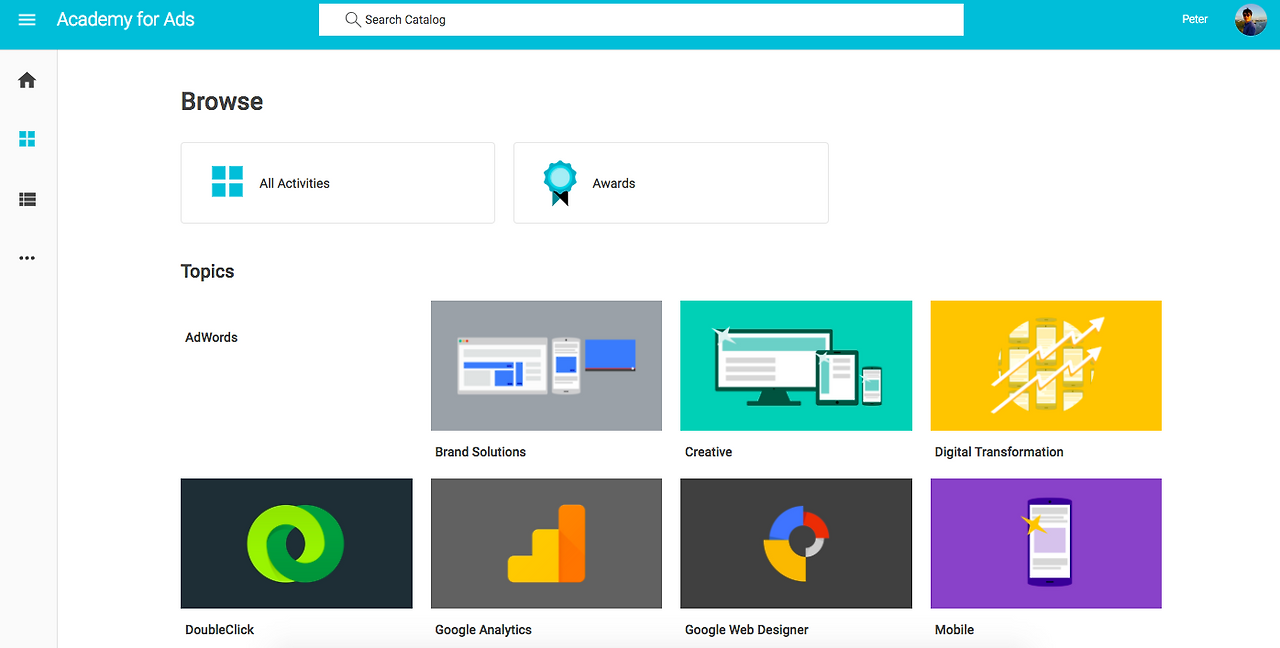Image resolution: width=1280 pixels, height=648 pixels.
Task: Open the Digital Transformation topic thumbnail
Action: (x=1046, y=366)
